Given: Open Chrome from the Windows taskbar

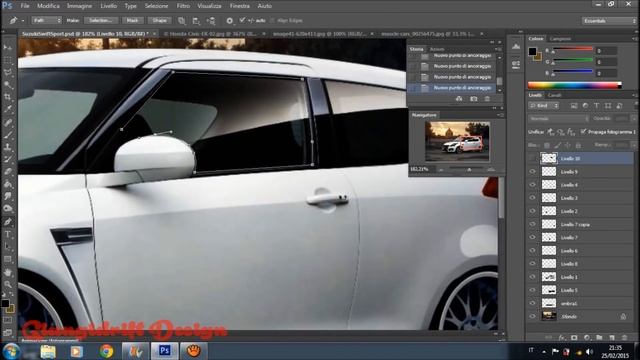Looking at the screenshot, I should [106, 351].
